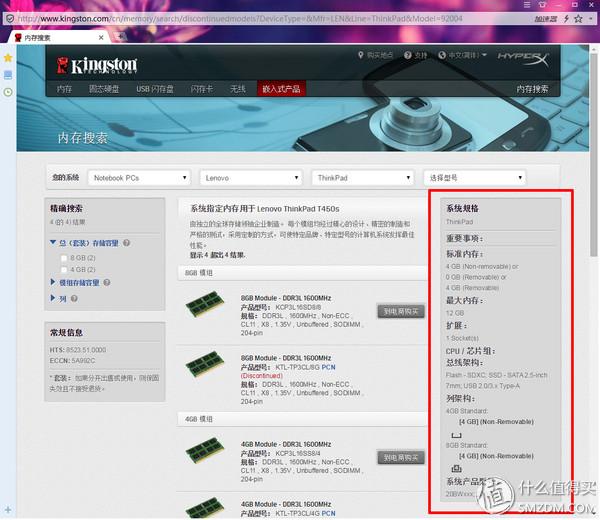Check the 8 GB (2) filter
Image resolution: width=600 pixels, height=520 pixels.
click(64, 258)
